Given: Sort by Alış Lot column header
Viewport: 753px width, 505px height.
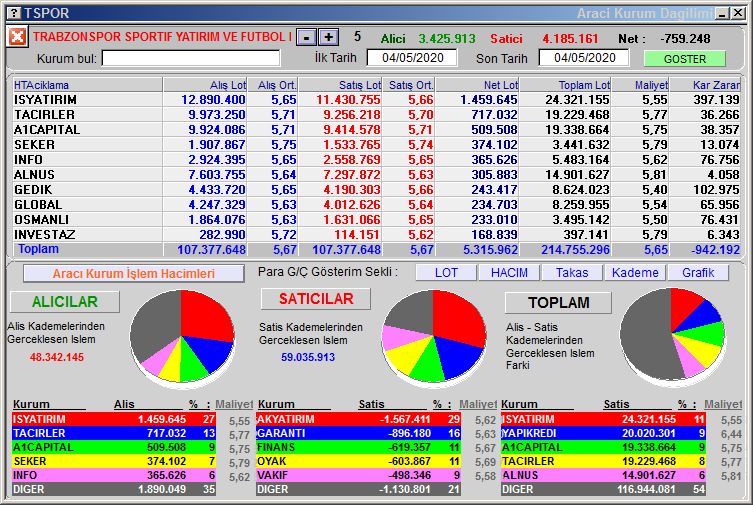Looking at the screenshot, I should 205,85.
